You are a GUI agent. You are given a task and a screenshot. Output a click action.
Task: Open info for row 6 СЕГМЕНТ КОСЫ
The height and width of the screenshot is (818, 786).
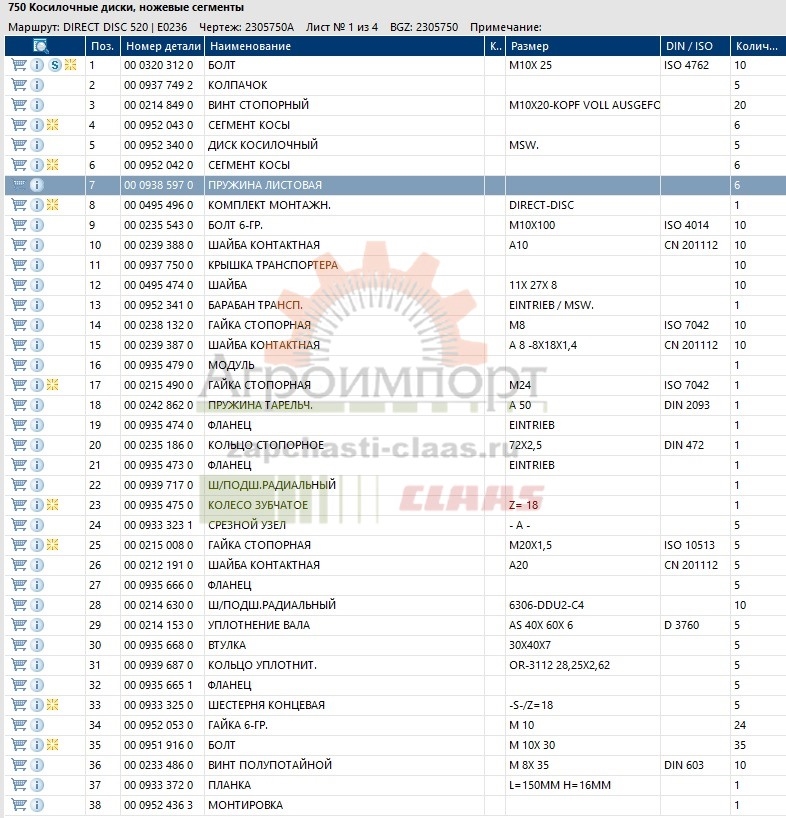tap(37, 165)
